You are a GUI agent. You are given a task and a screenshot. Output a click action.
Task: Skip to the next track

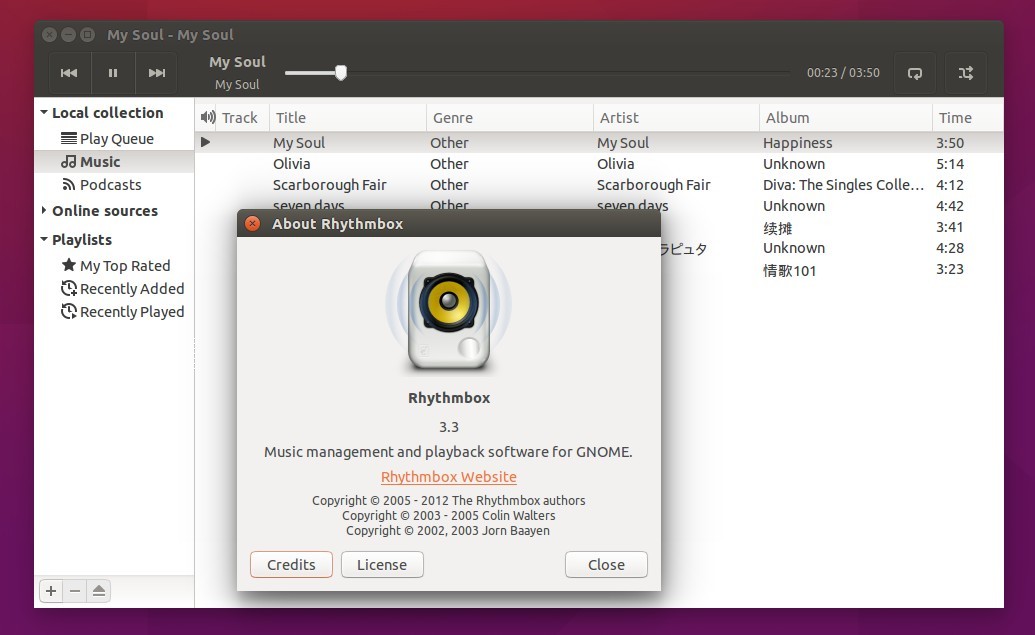coord(156,73)
